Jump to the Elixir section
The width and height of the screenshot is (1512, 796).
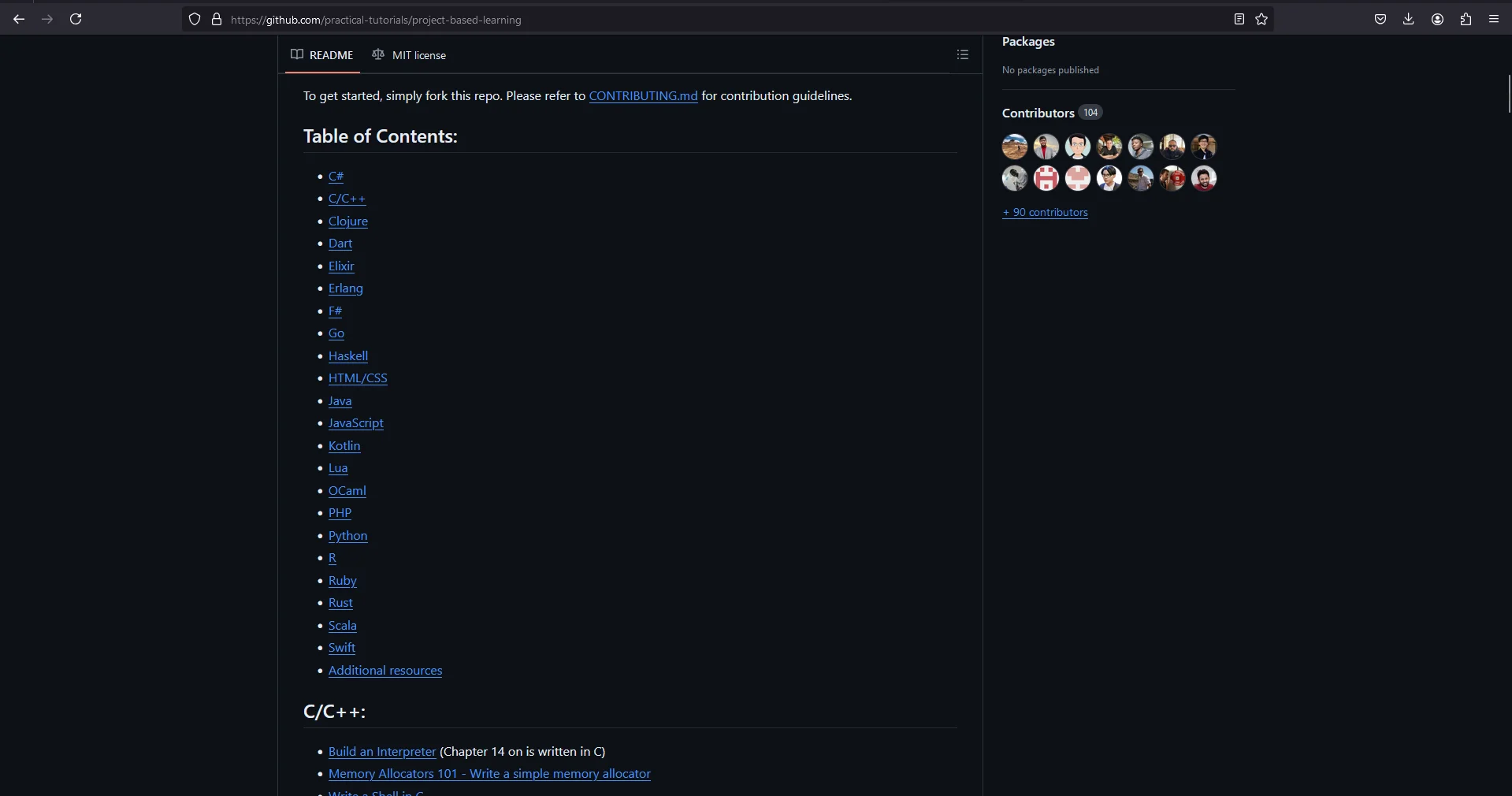pyautogui.click(x=341, y=266)
